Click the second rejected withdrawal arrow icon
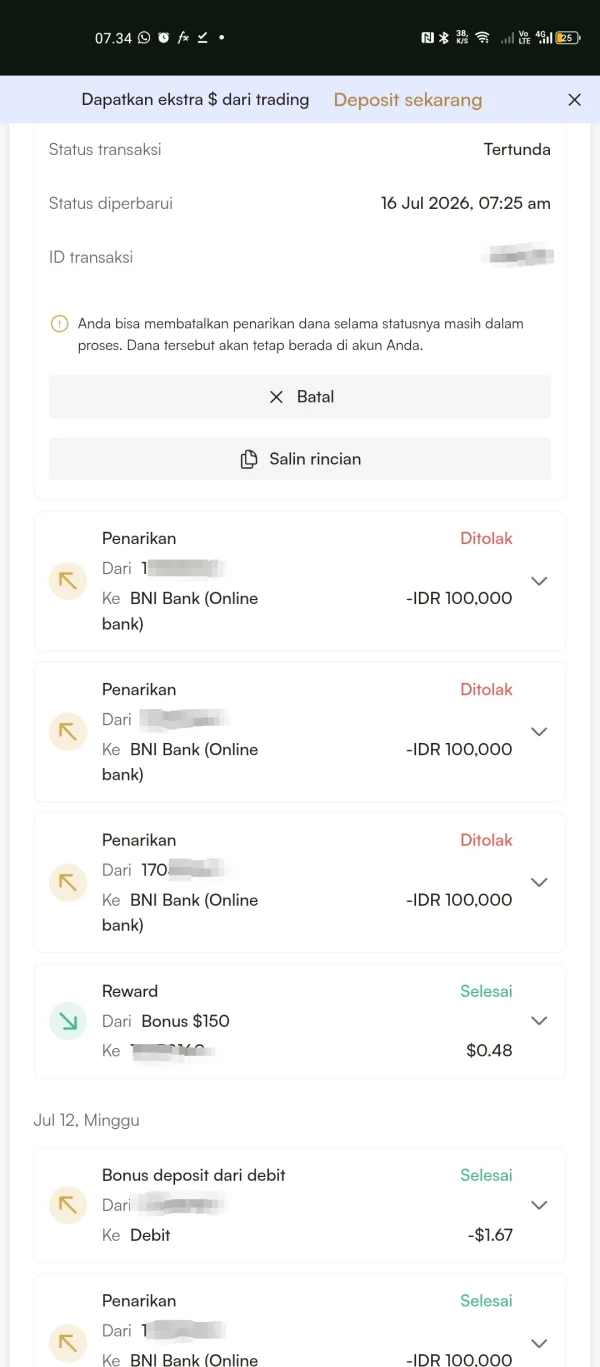600x1367 pixels. (68, 732)
